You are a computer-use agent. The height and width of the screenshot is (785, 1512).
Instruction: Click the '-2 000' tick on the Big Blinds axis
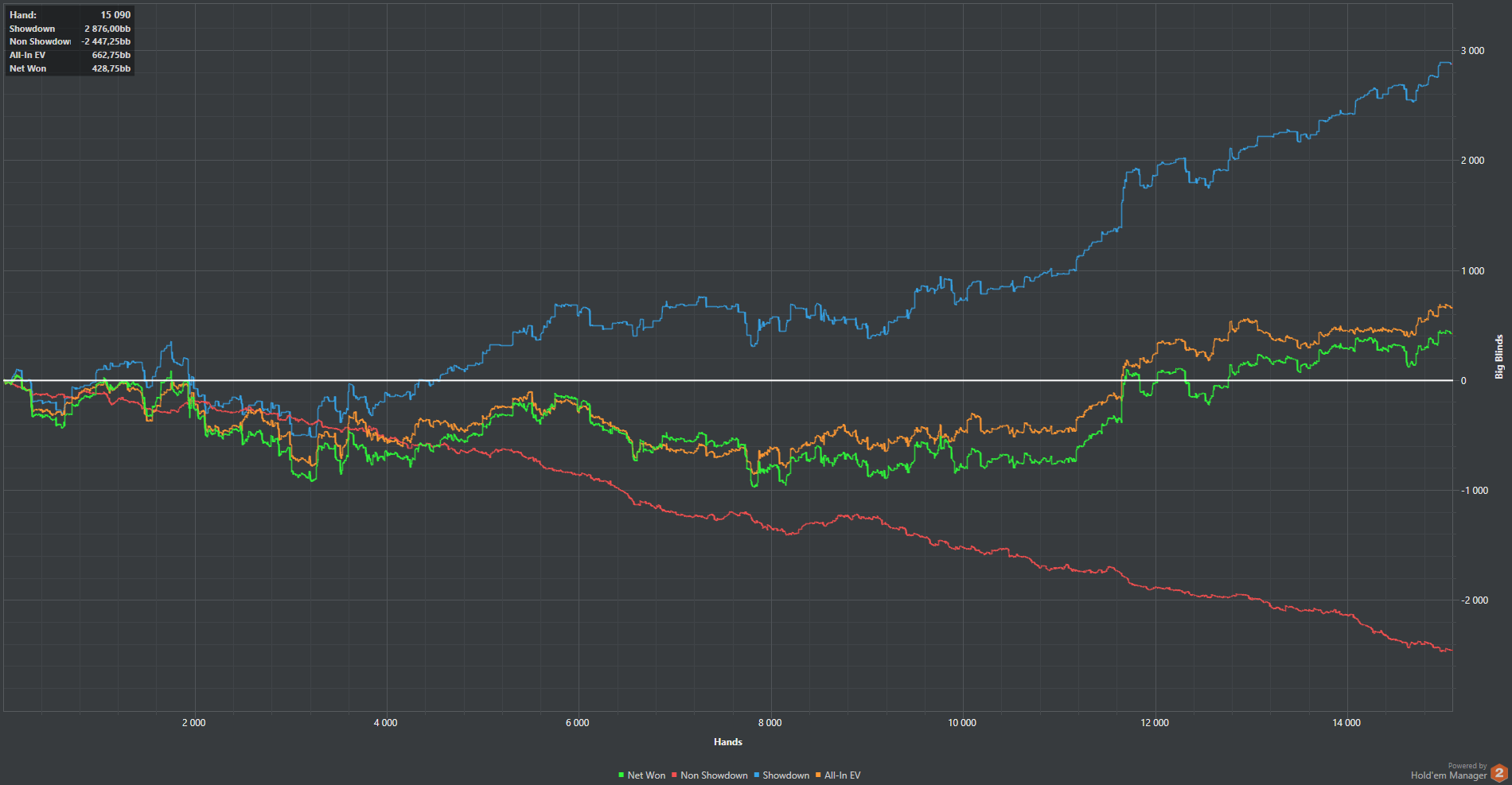click(1475, 600)
